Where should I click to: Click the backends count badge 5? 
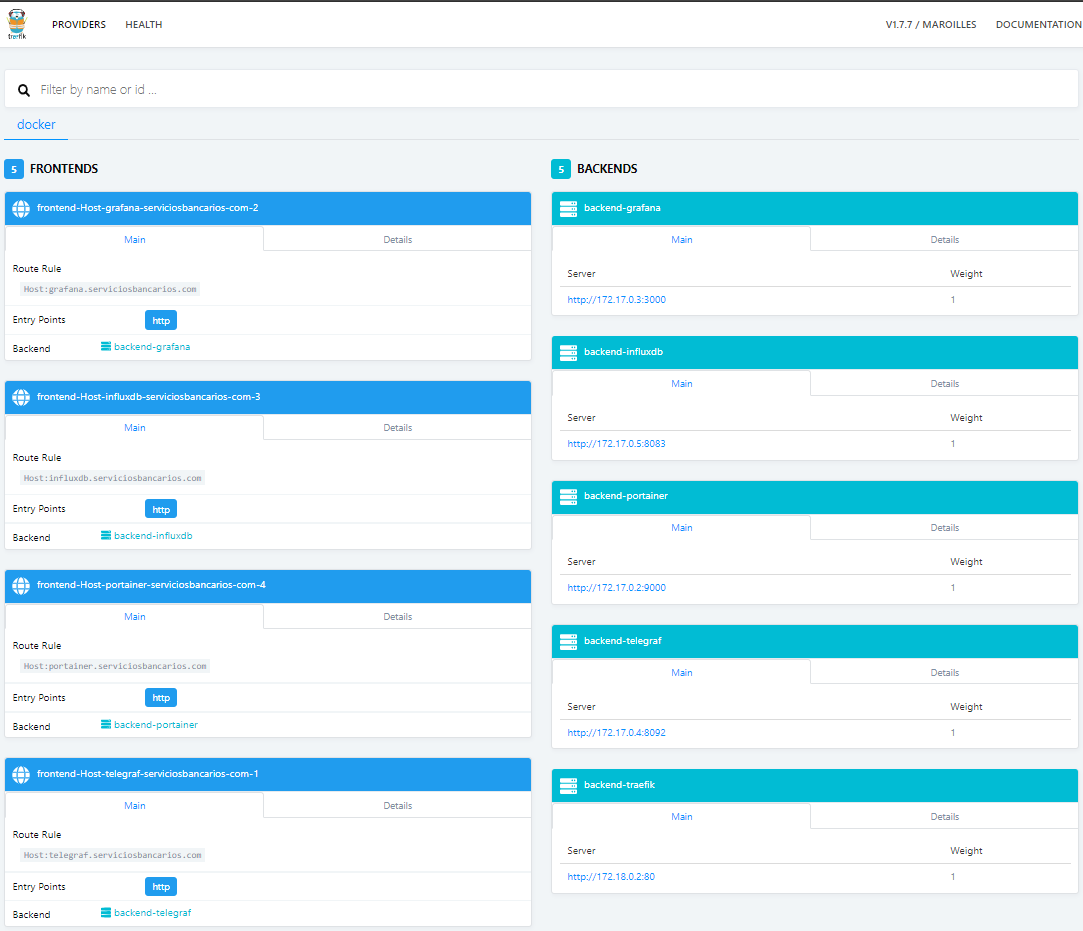tap(561, 169)
